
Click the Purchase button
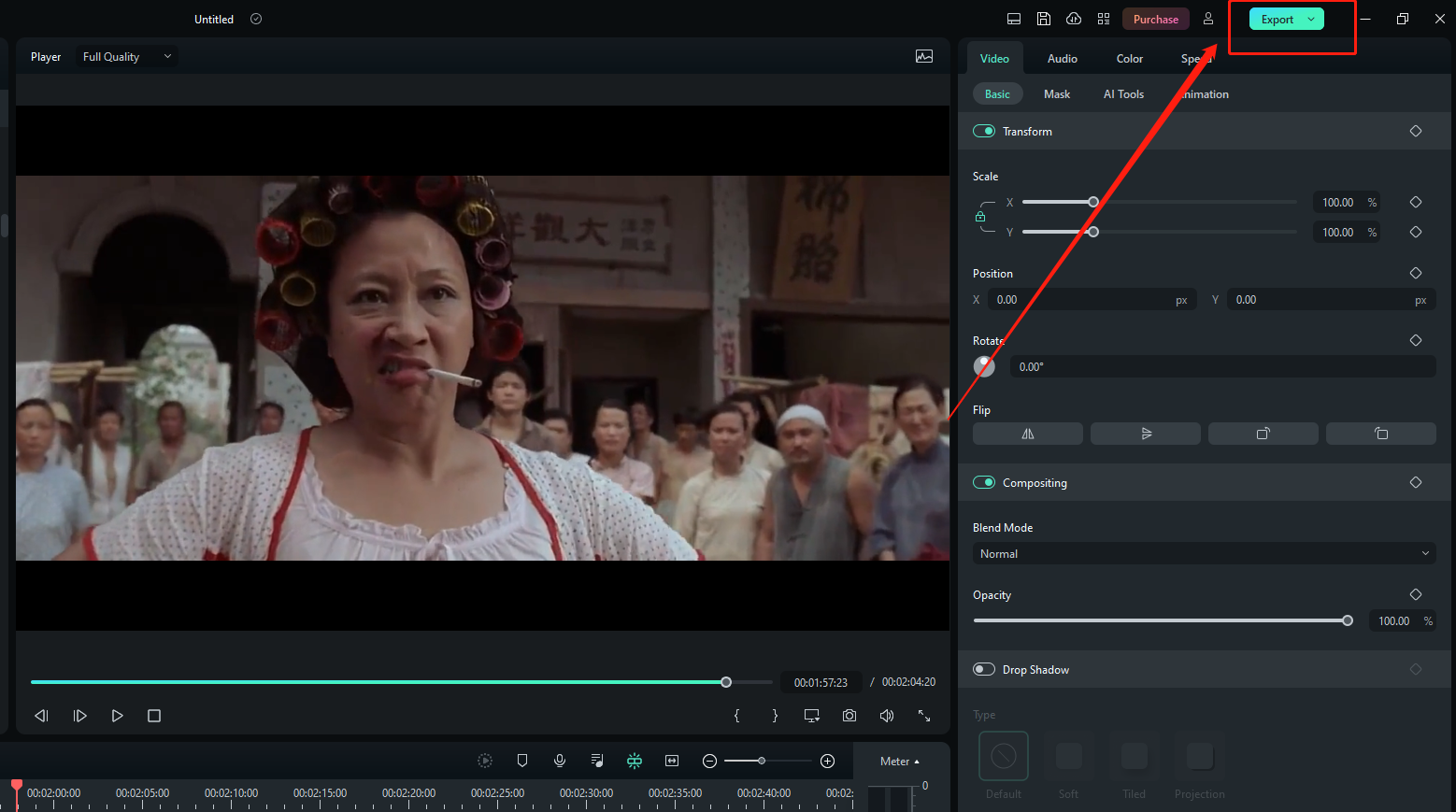pos(1155,20)
